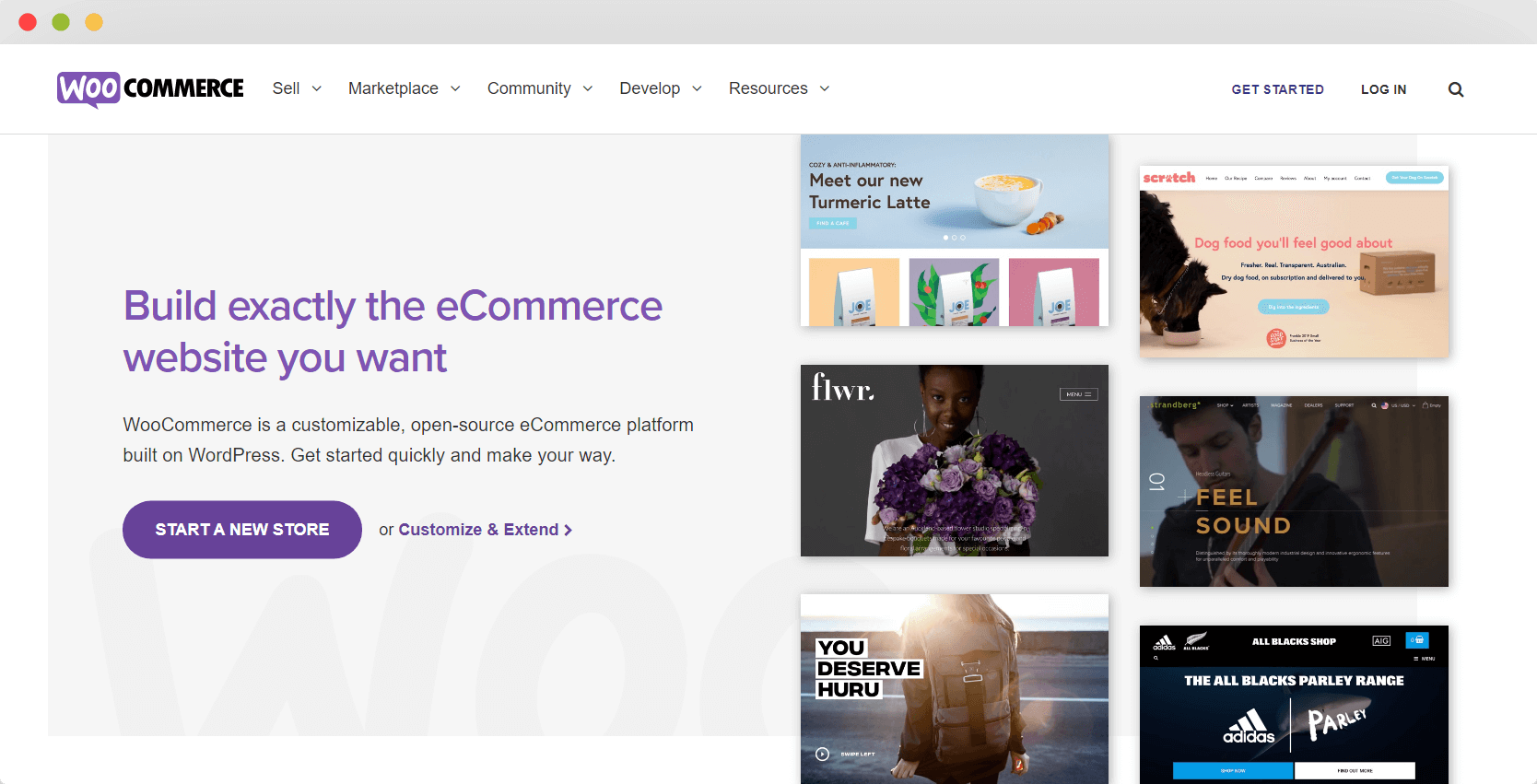Click the green window button
Image resolution: width=1537 pixels, height=784 pixels.
coord(61,22)
